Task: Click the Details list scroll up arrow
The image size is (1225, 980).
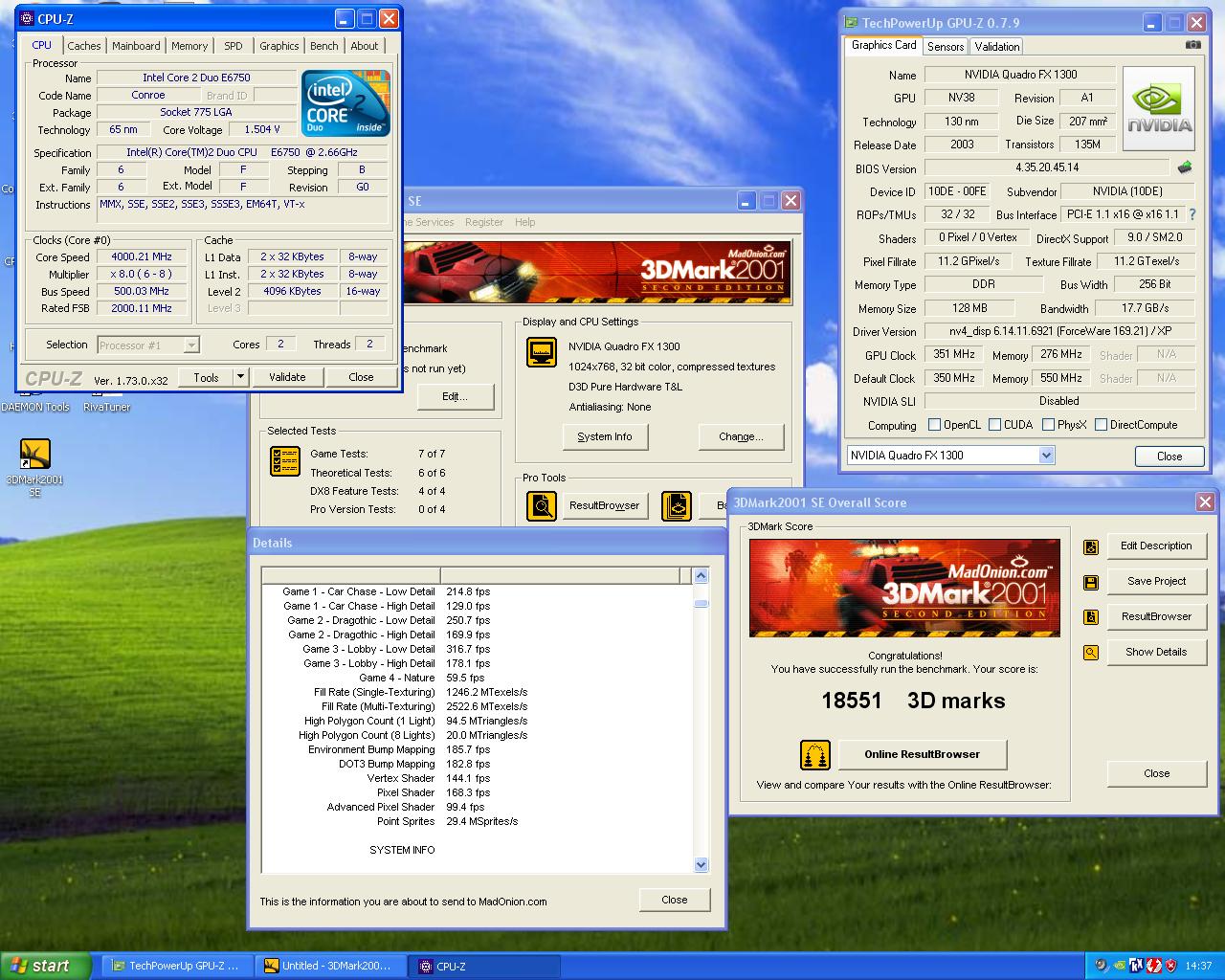Action: tap(701, 575)
